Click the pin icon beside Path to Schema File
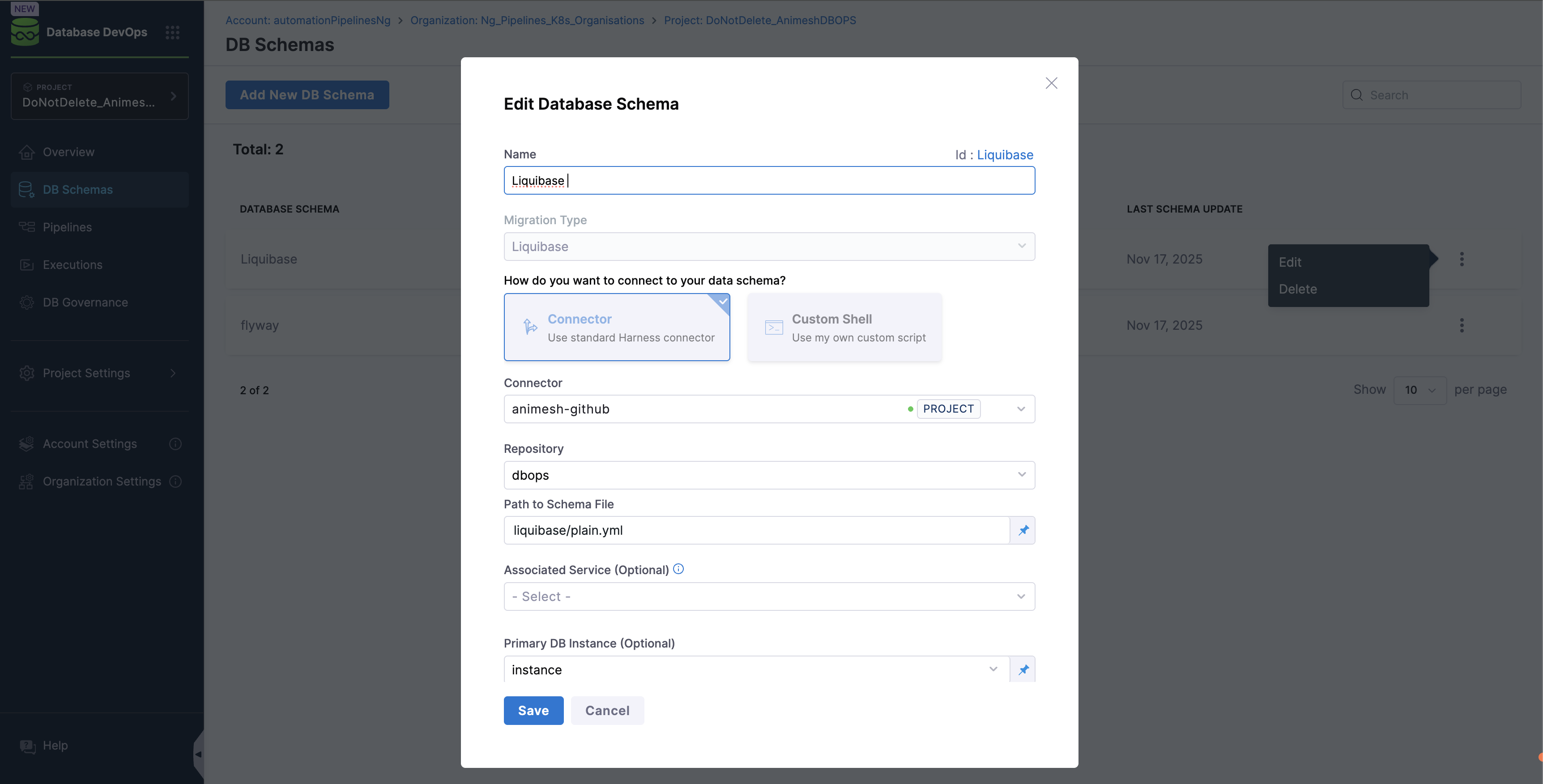The width and height of the screenshot is (1543, 784). [1023, 530]
